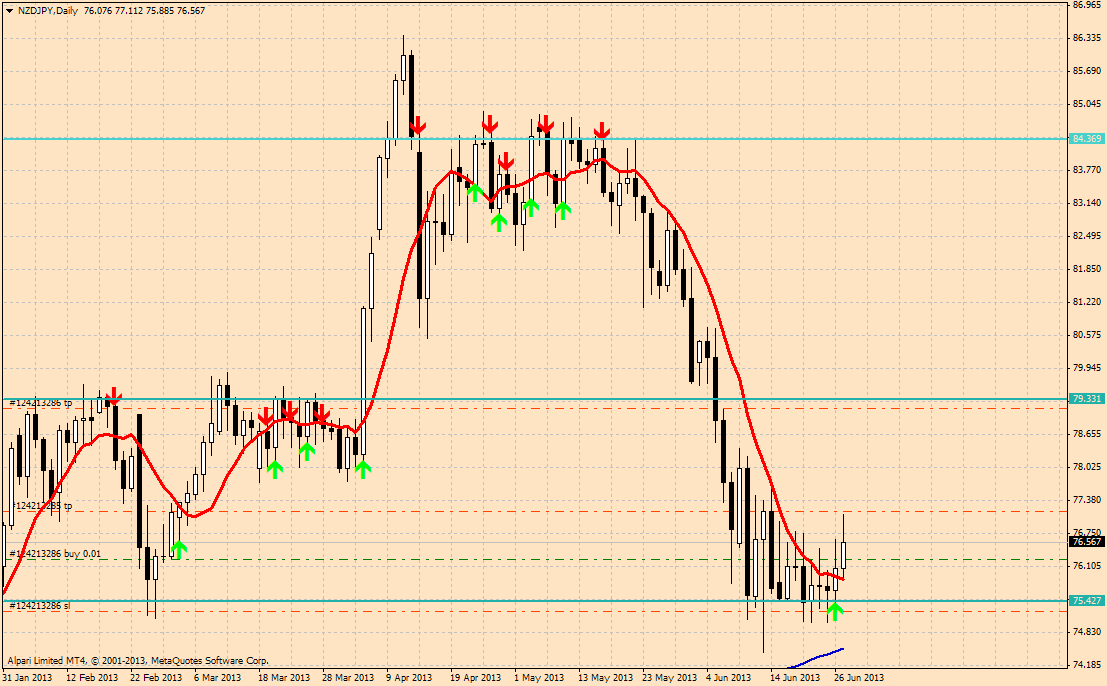Click the 85.690 price scale value

(x=1087, y=71)
